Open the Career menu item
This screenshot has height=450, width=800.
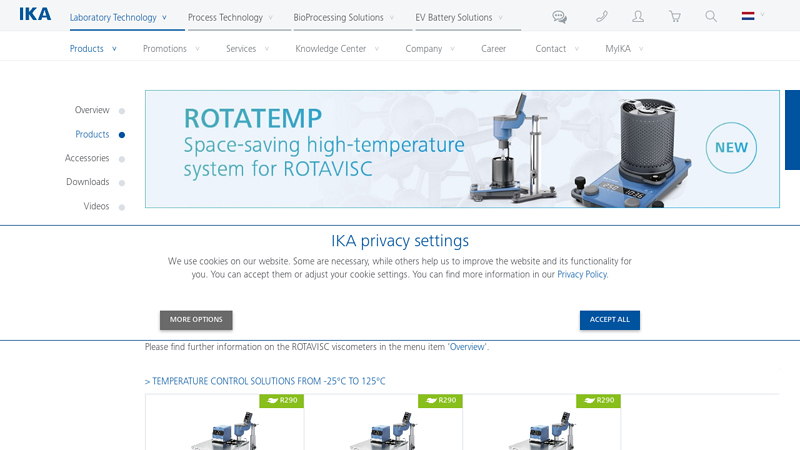click(x=493, y=48)
